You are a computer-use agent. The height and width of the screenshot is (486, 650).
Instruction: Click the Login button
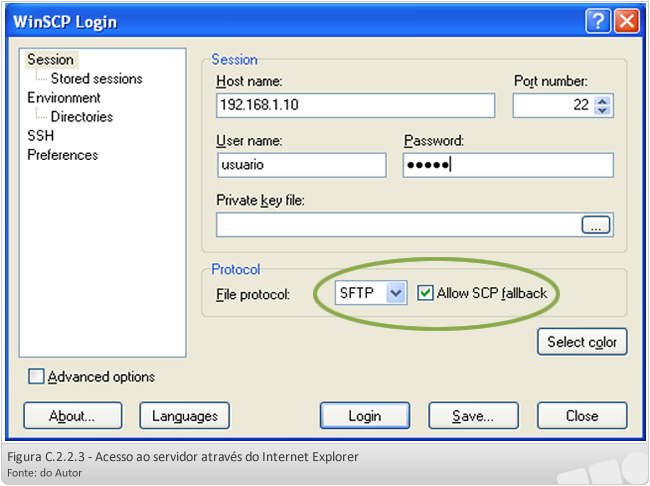(365, 416)
